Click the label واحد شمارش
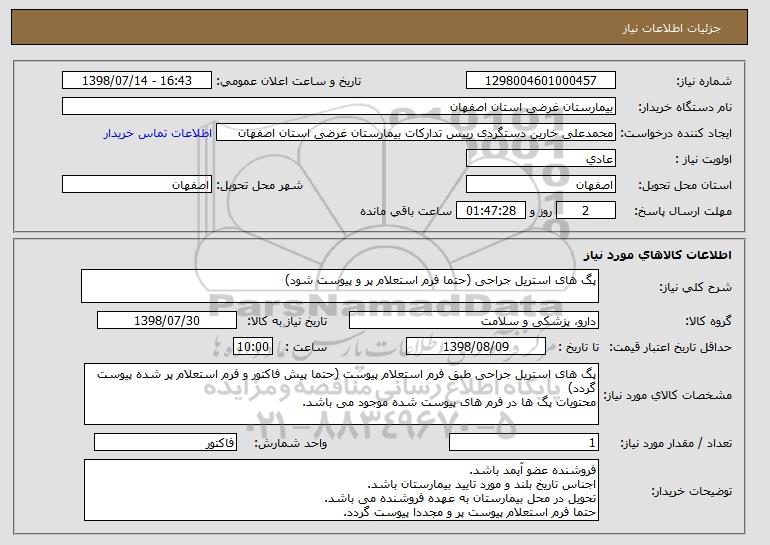Viewport: 770px width, 545px height. [290, 443]
